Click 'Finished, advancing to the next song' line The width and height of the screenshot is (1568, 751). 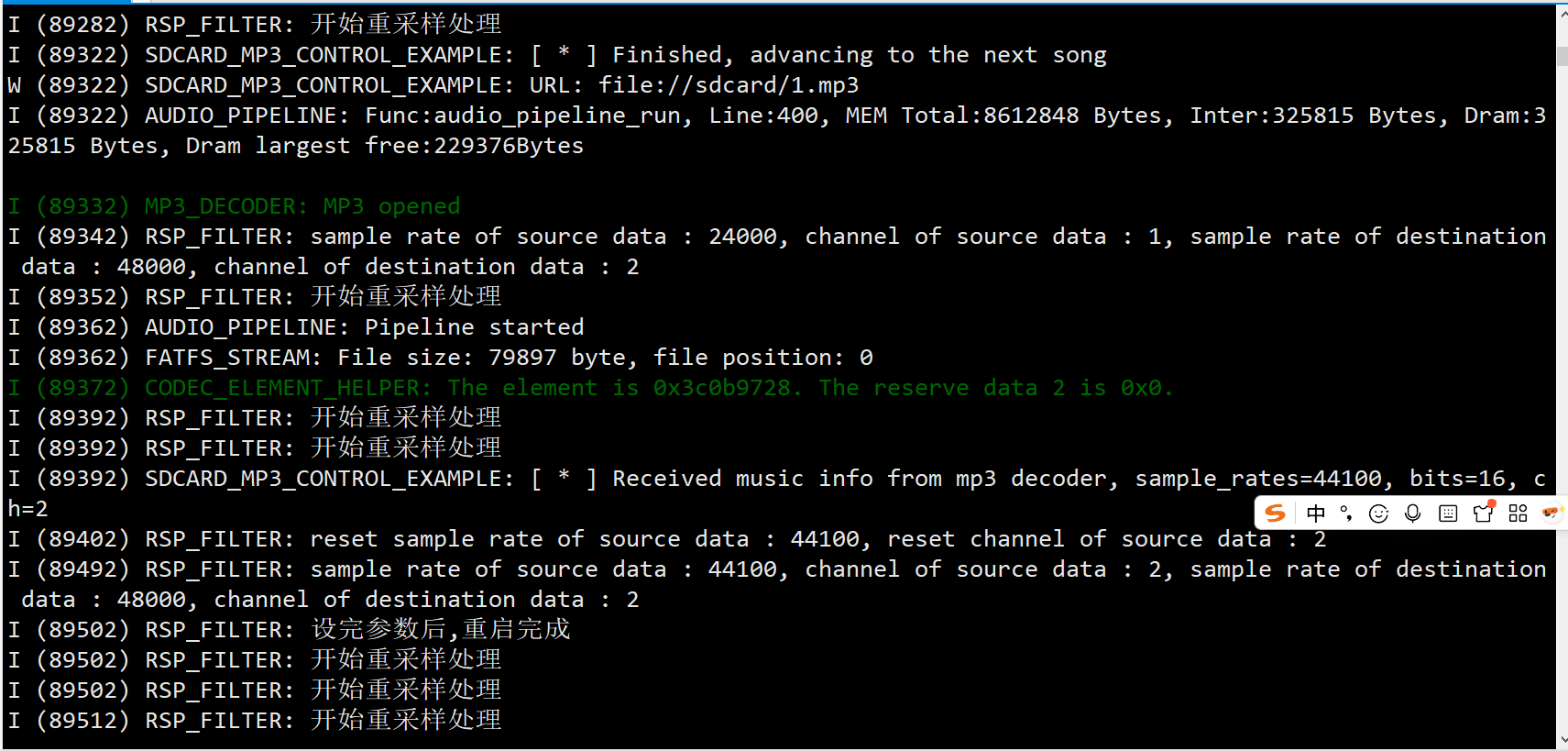(557, 55)
